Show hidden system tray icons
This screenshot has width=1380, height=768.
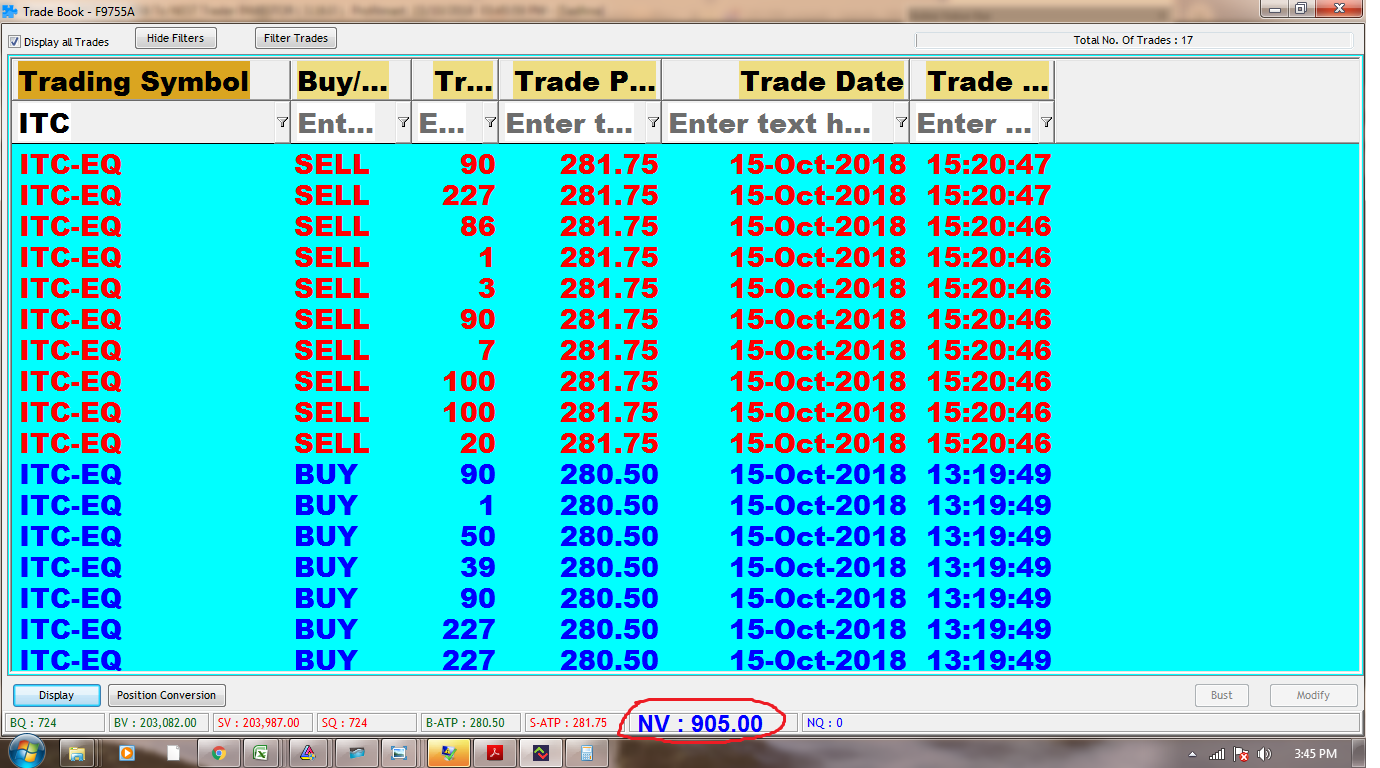point(1193,754)
